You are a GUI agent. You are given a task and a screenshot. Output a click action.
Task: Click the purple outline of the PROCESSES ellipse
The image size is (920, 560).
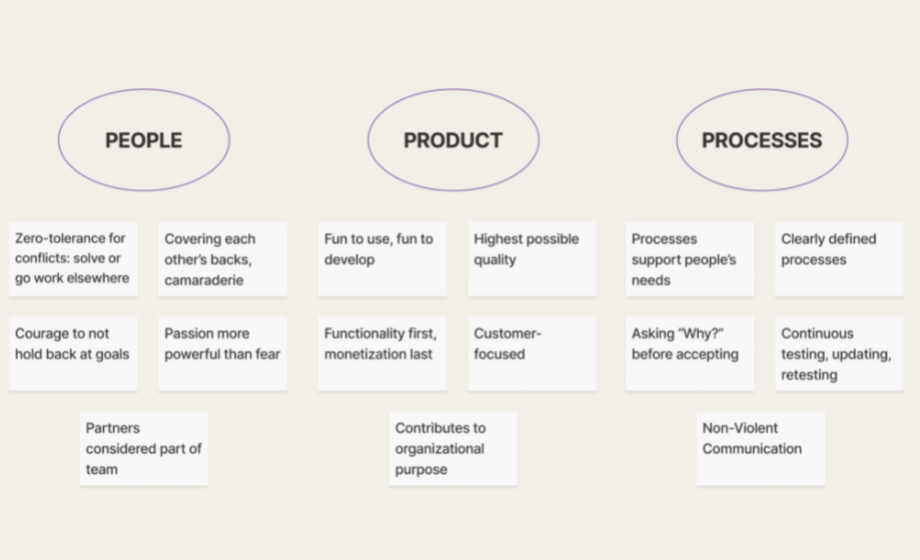tap(762, 89)
